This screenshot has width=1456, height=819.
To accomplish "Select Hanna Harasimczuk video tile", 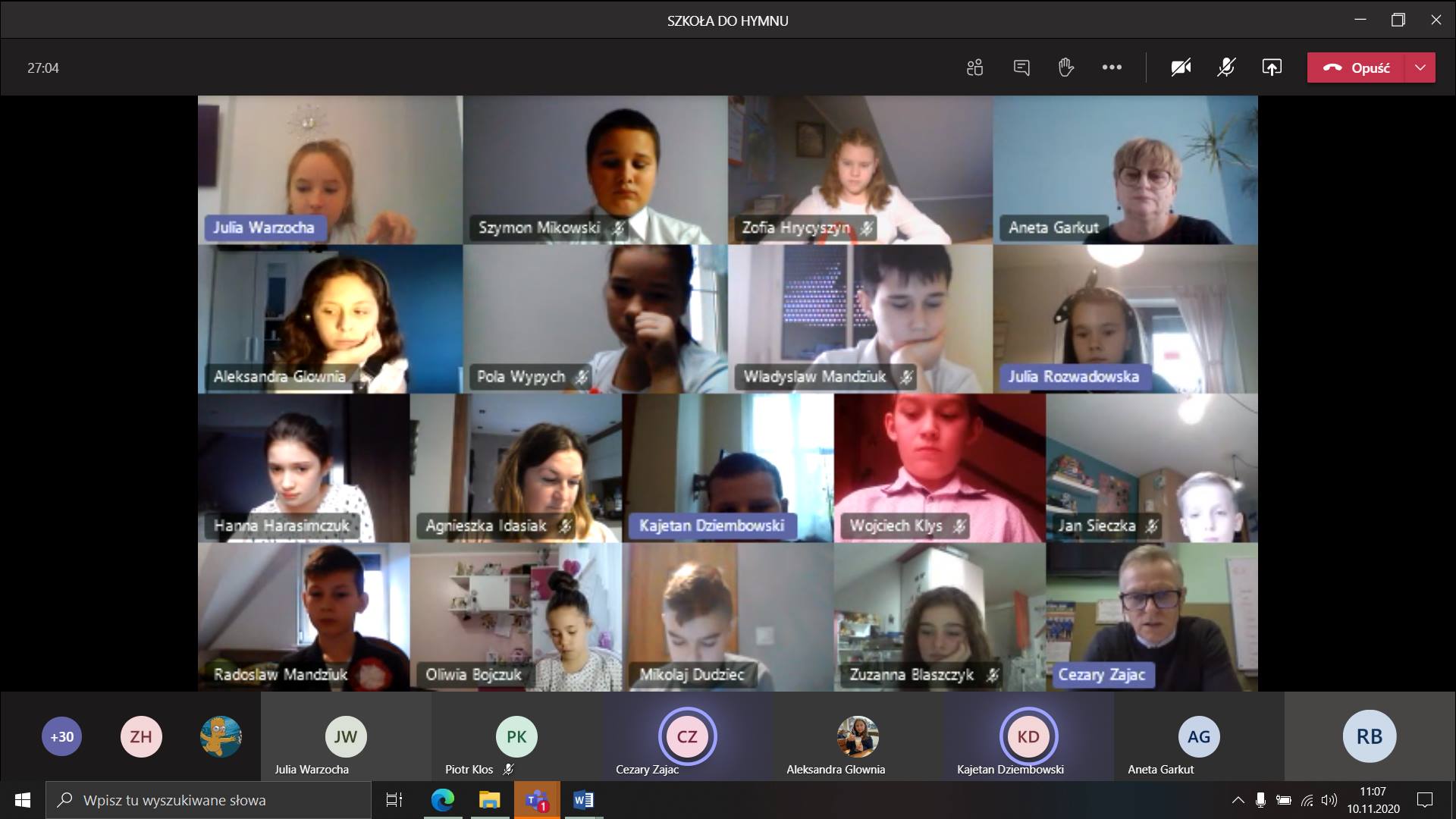I will [x=303, y=468].
